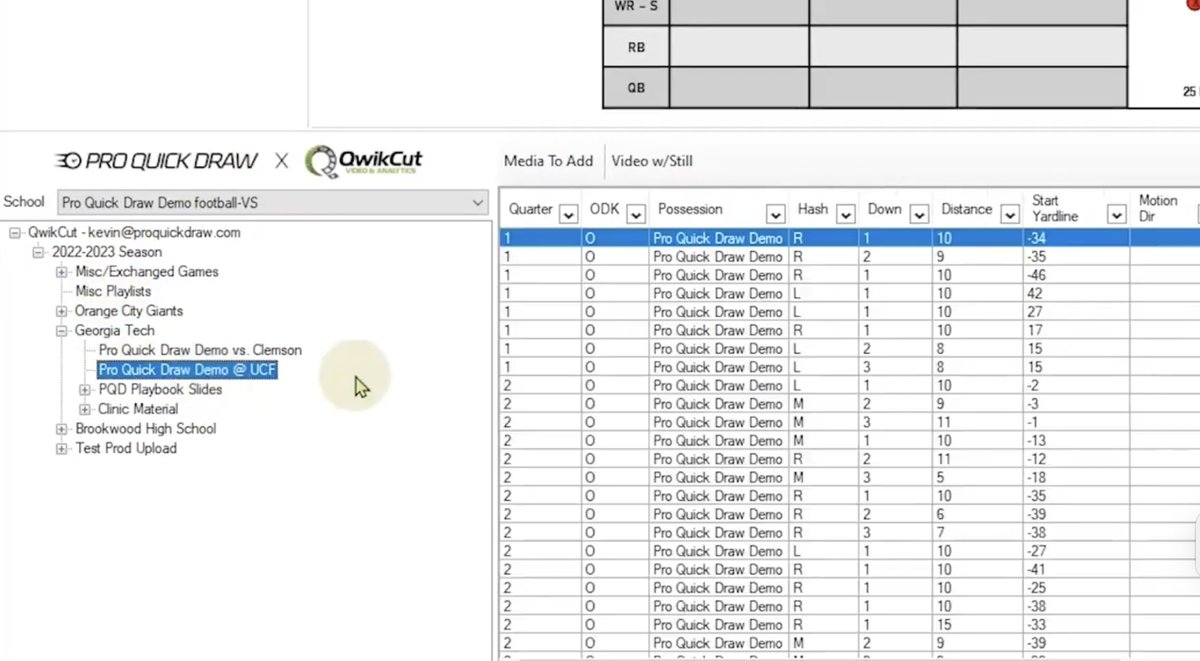The image size is (1200, 661).
Task: Click the Start Yardline cell 17
Action: pyautogui.click(x=1076, y=330)
